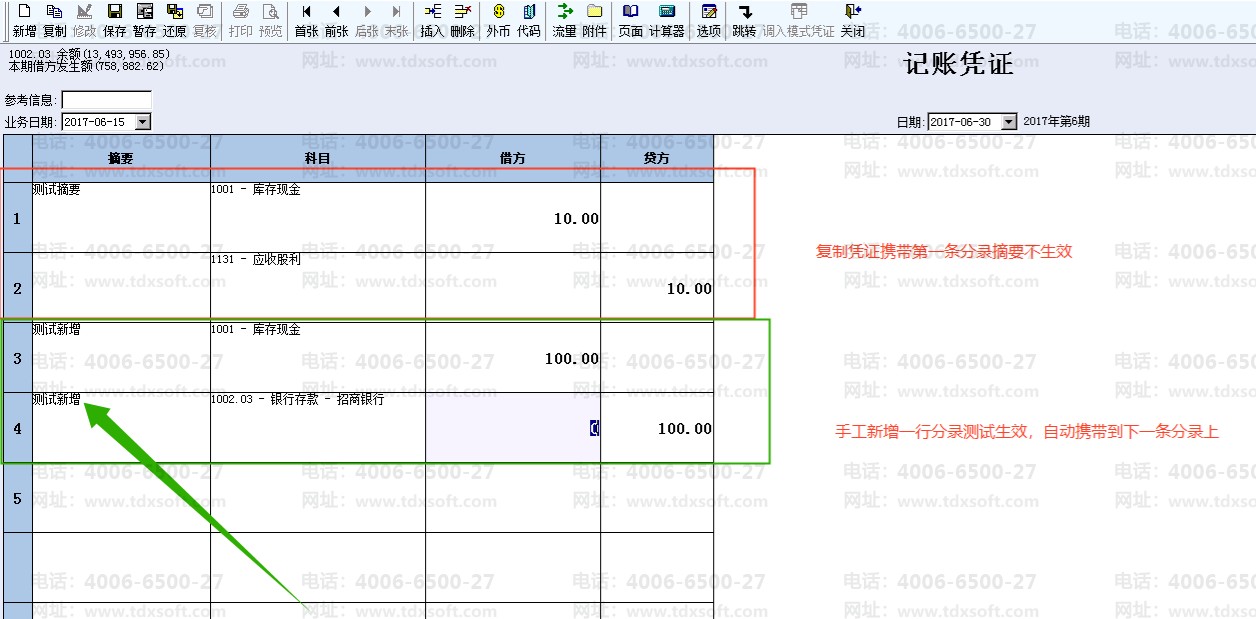Click account 1131 - 应收股利 cell
1256x619 pixels.
(318, 288)
